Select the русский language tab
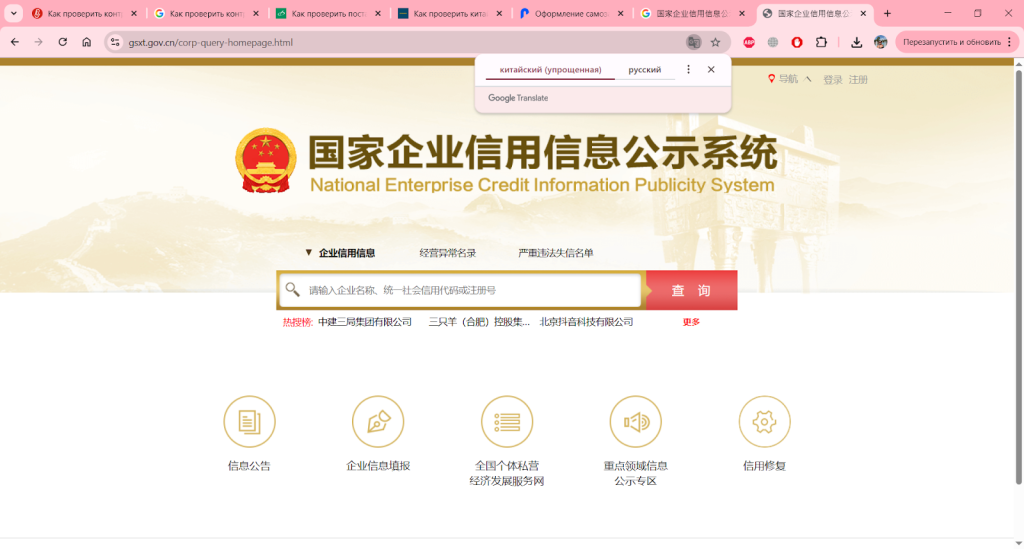The height and width of the screenshot is (549, 1024). click(x=645, y=70)
